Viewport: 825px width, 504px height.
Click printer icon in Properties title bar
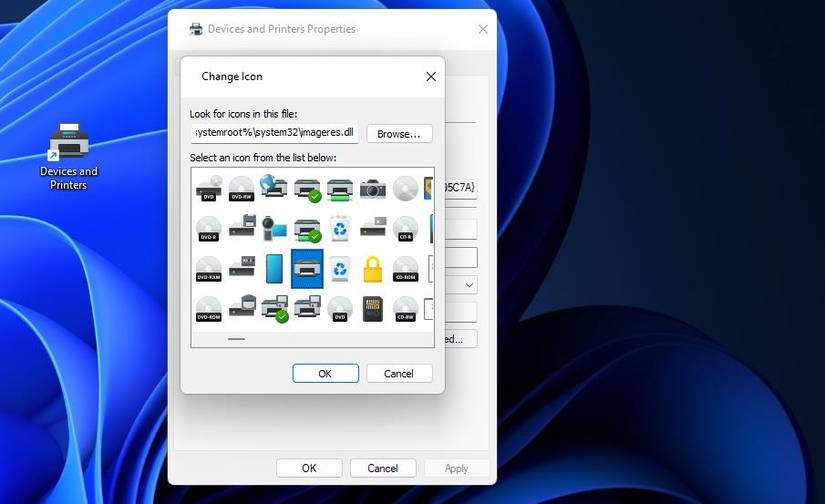196,29
